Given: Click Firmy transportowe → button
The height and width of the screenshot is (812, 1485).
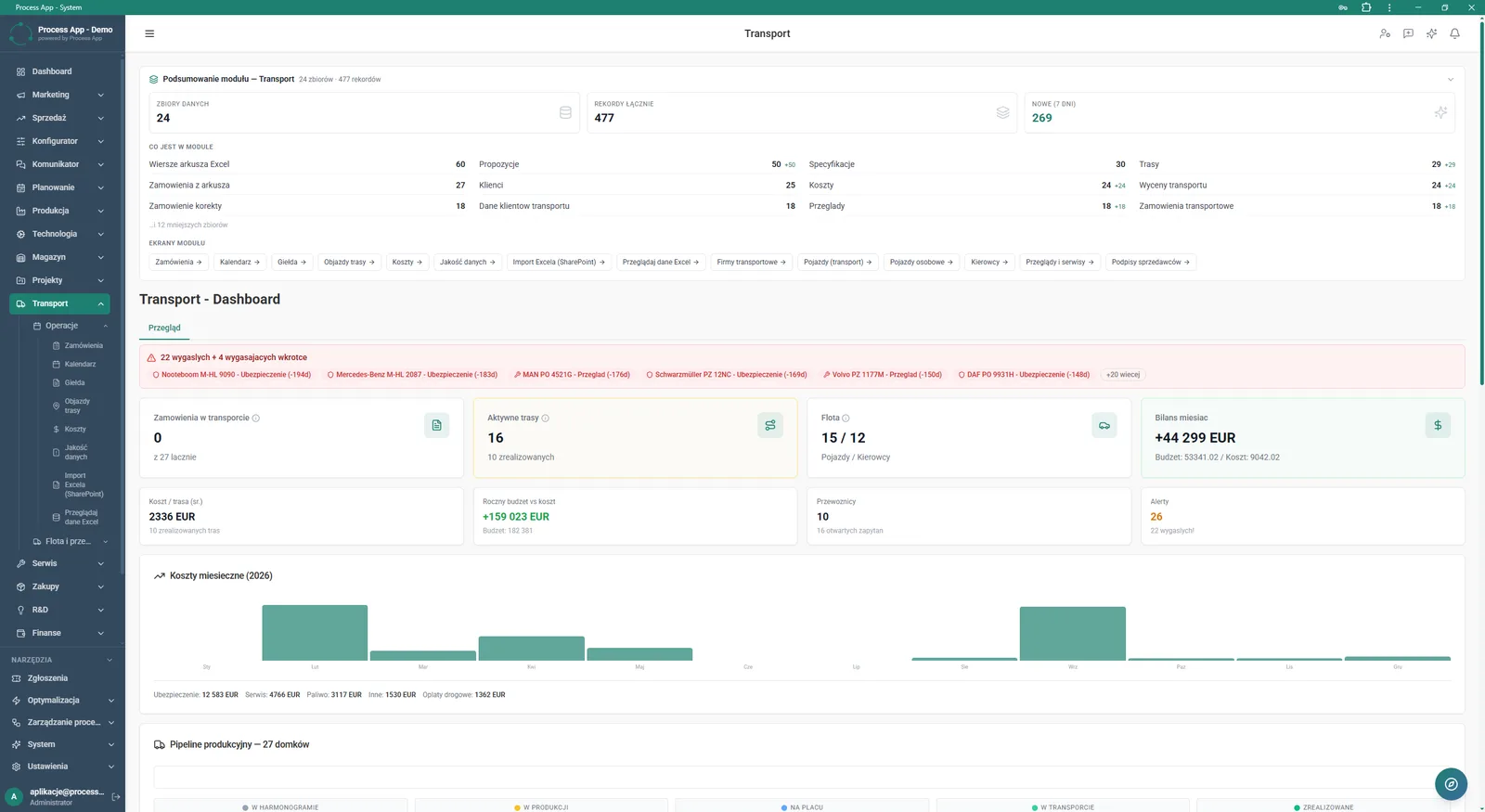Looking at the screenshot, I should click(x=751, y=262).
